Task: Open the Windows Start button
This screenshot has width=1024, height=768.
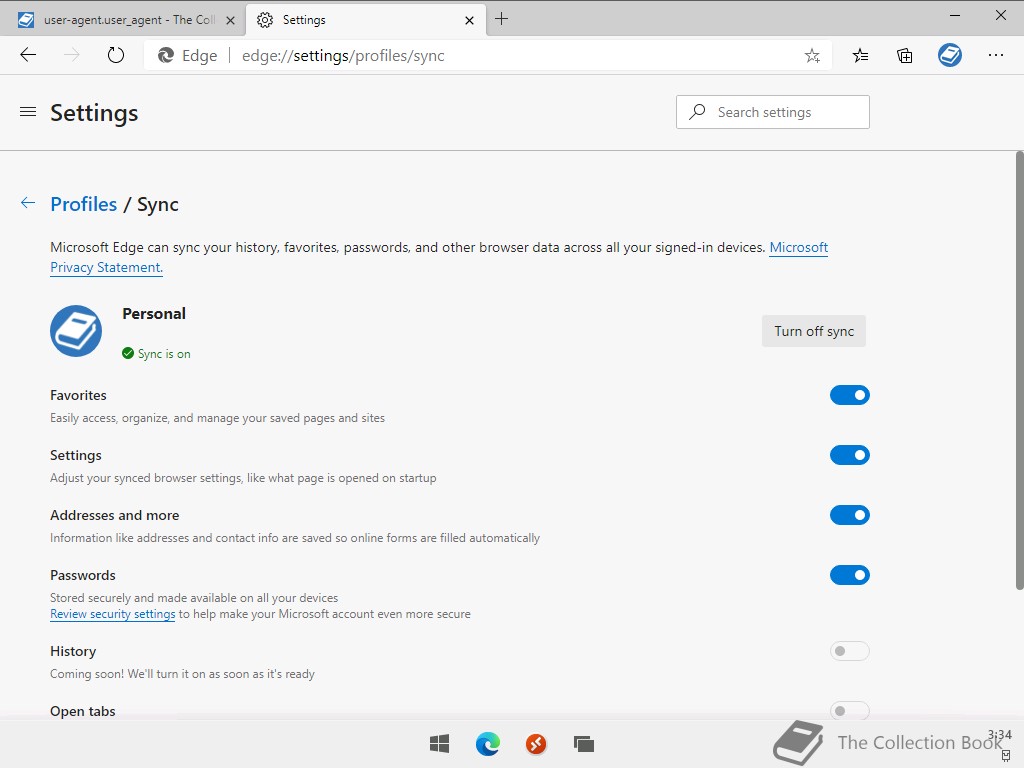Action: (440, 743)
